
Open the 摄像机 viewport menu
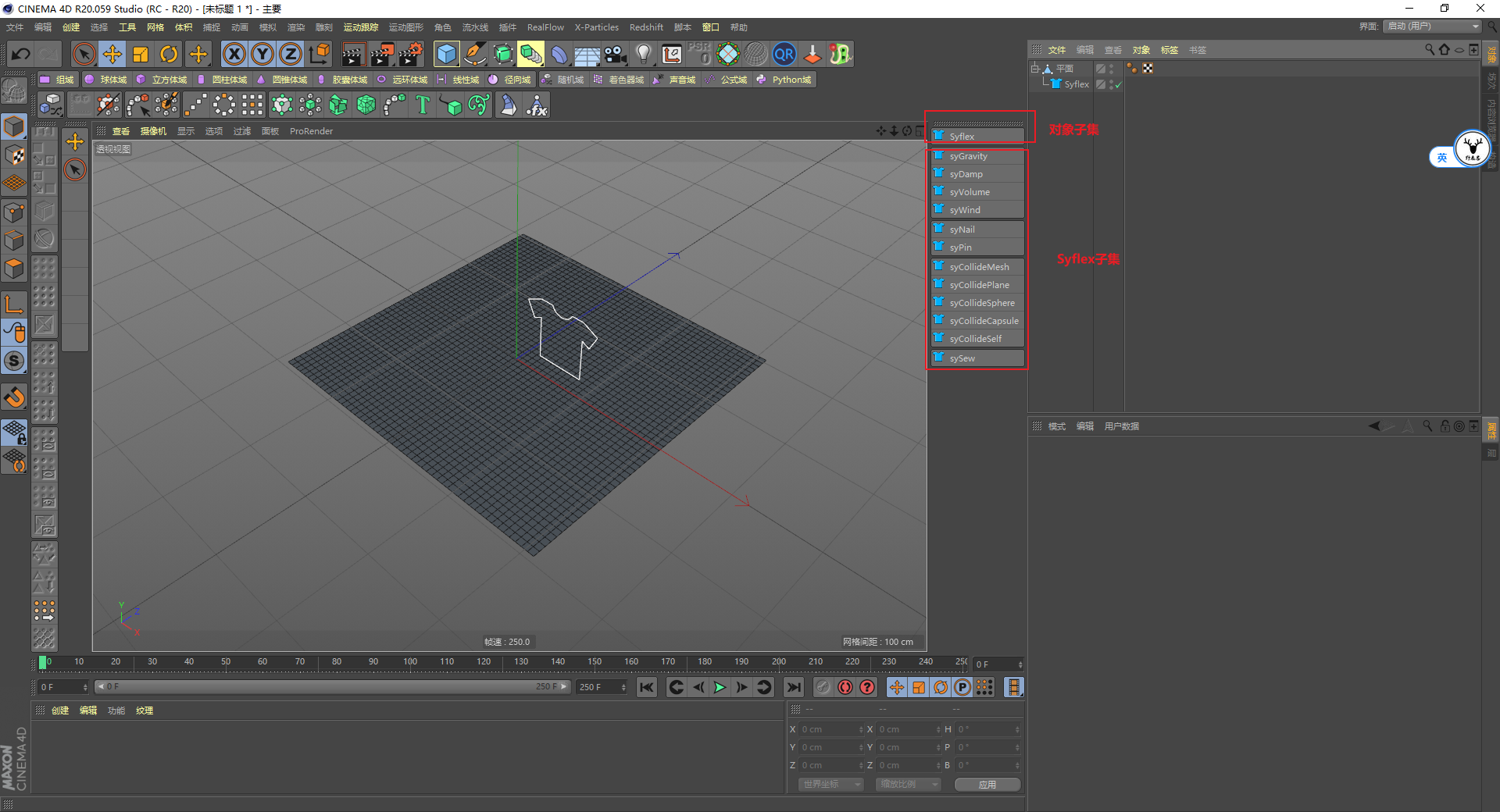[153, 131]
